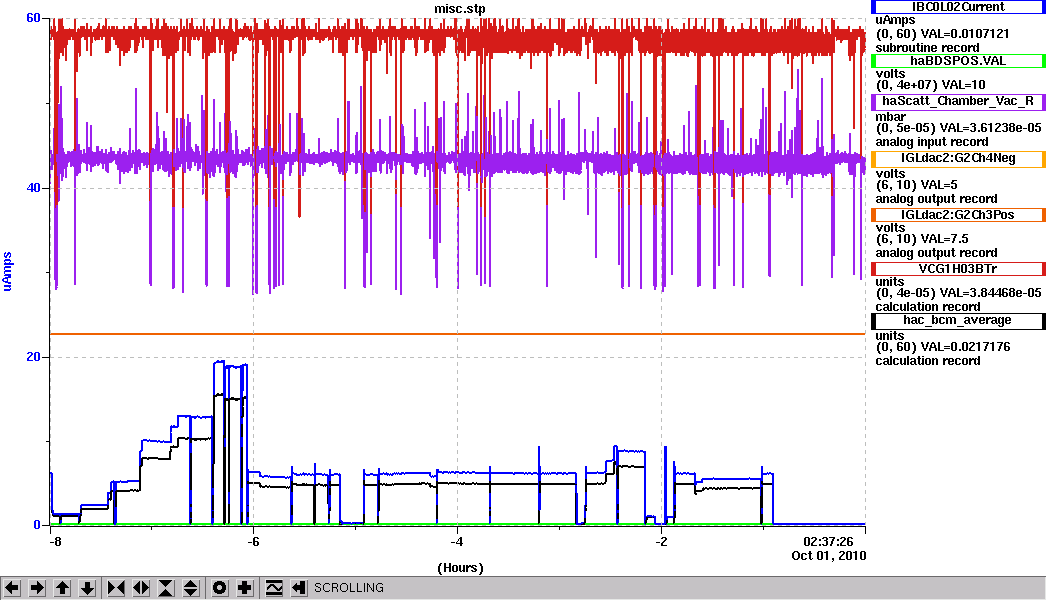1046x600 pixels.
Task: Click the (Hours) X-axis label
Action: coord(460,568)
